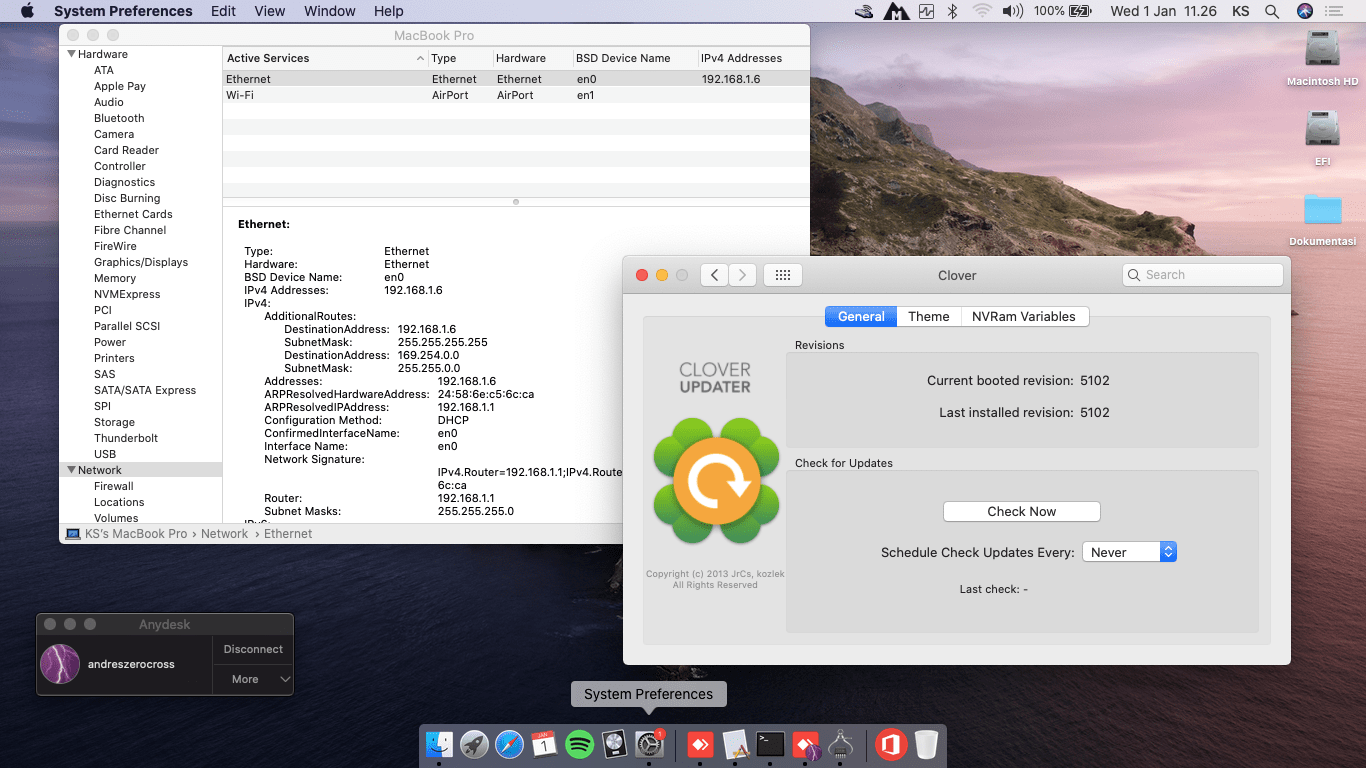The image size is (1366, 768).
Task: Collapse the Network section in sidebar
Action: point(72,470)
